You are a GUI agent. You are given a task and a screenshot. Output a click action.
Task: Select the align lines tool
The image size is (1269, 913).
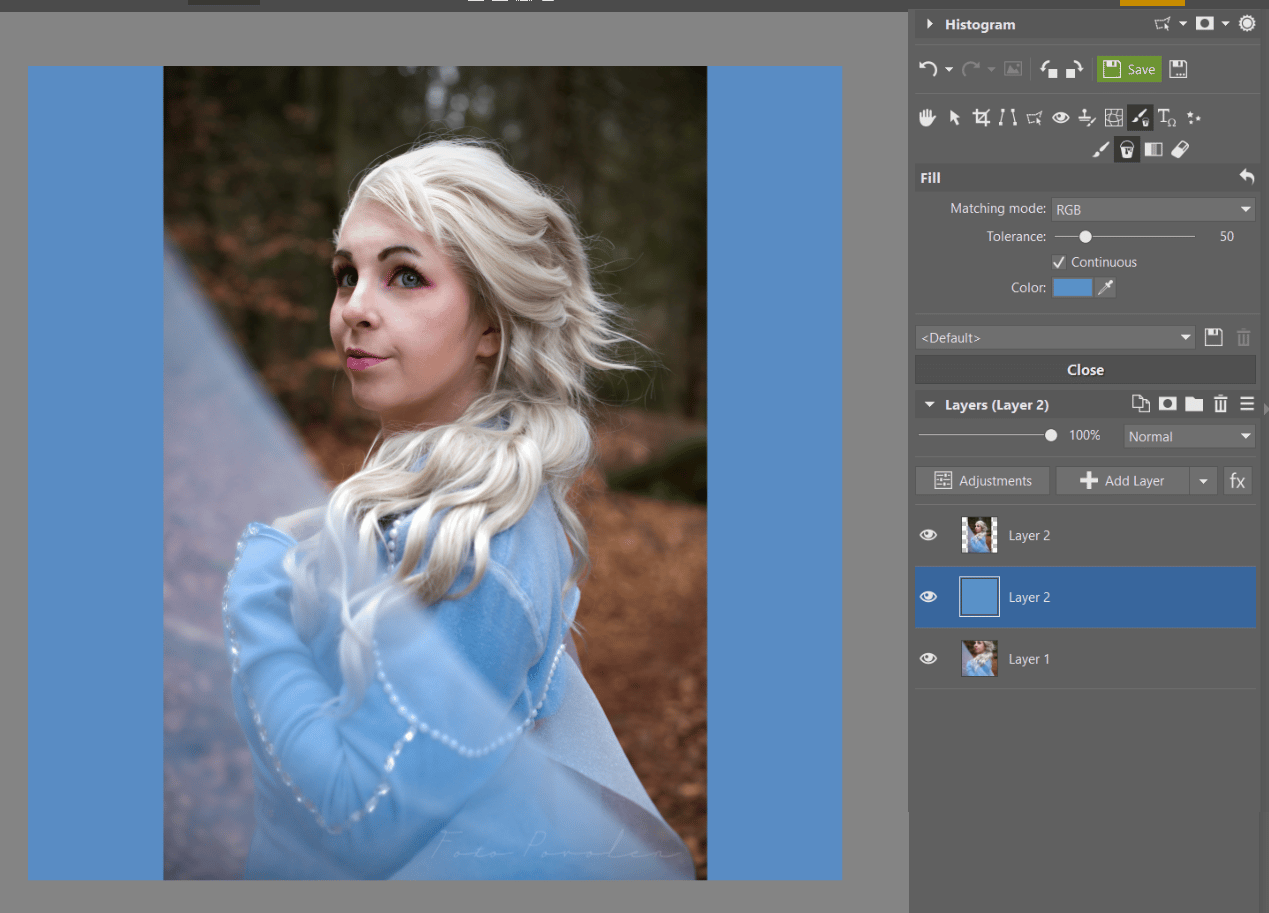pyautogui.click(x=1008, y=118)
